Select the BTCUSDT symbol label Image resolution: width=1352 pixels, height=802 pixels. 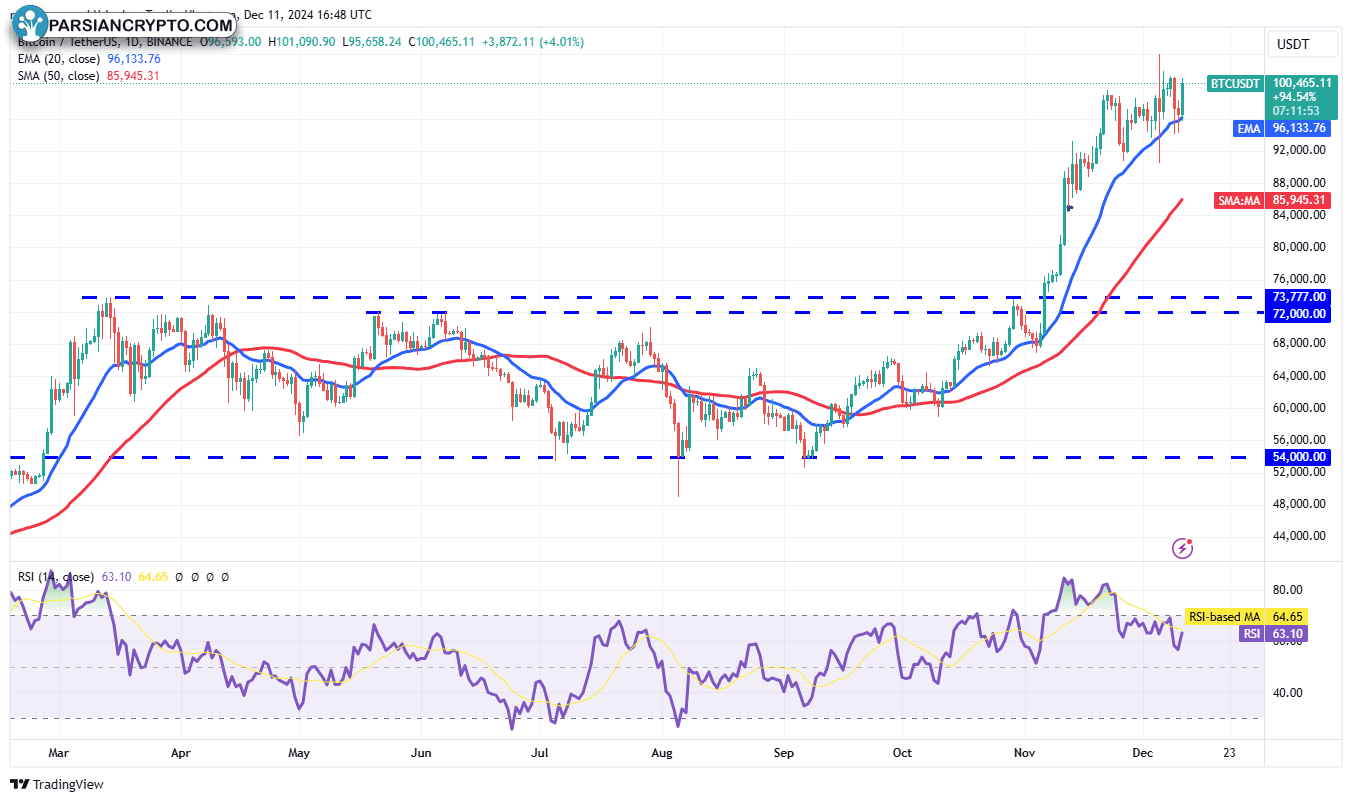coord(1235,84)
